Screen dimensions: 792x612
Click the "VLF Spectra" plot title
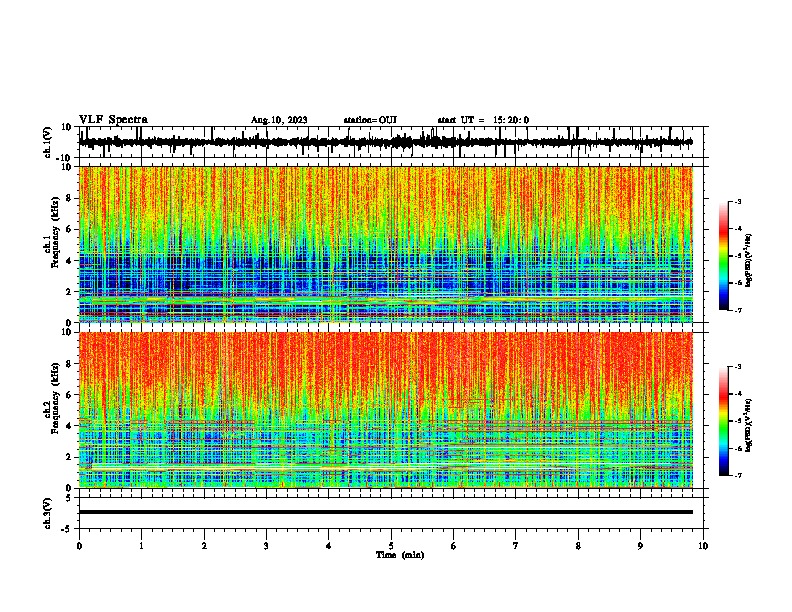coord(113,120)
